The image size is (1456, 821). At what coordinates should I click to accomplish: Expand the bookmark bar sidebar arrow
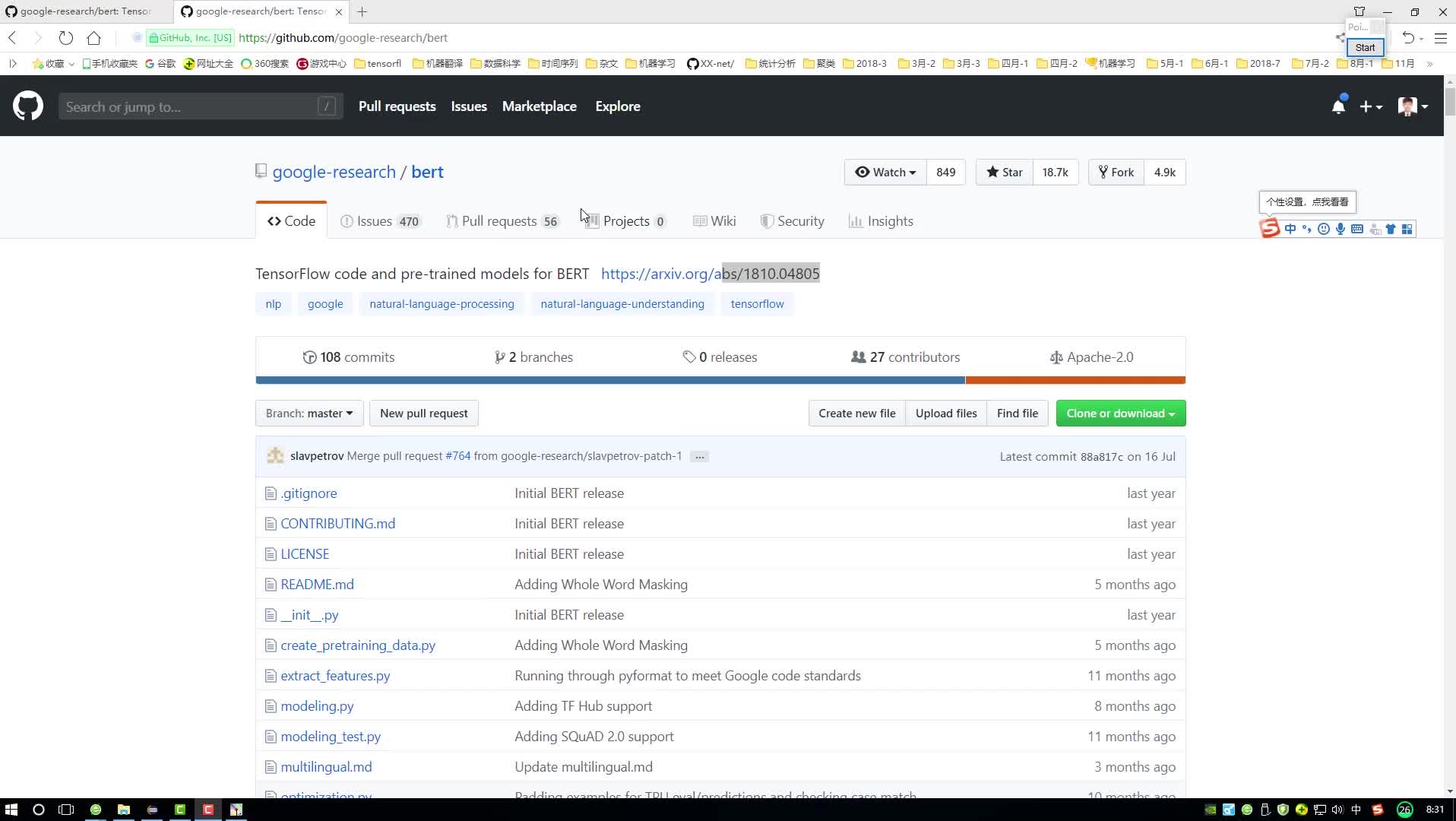(13, 63)
